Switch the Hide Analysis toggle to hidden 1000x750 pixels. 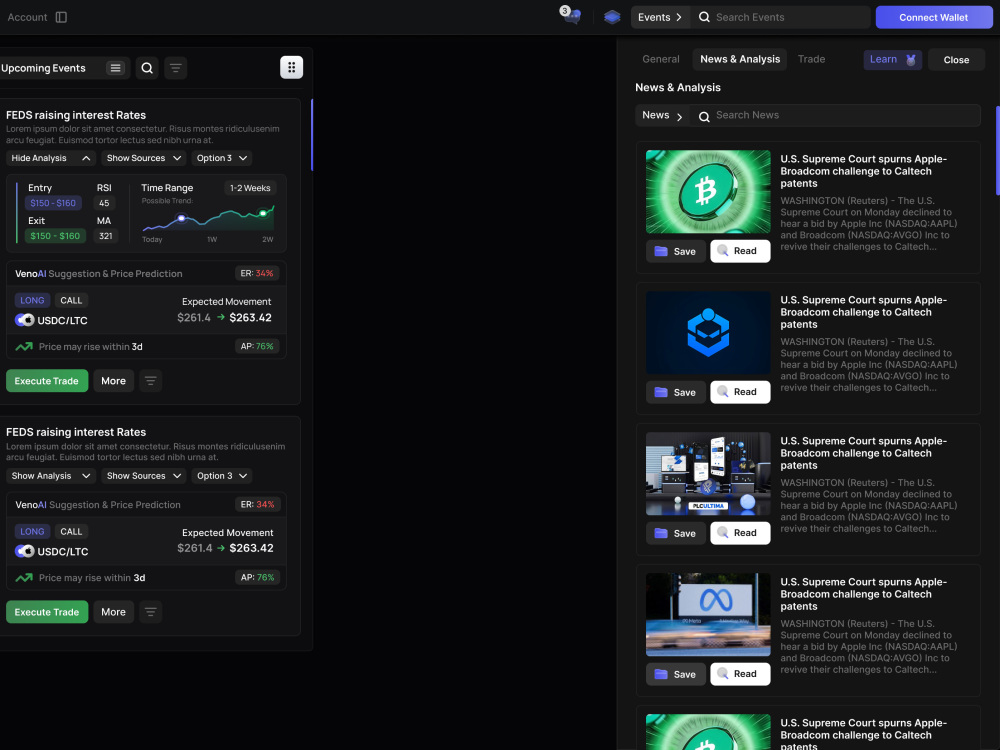(x=50, y=157)
